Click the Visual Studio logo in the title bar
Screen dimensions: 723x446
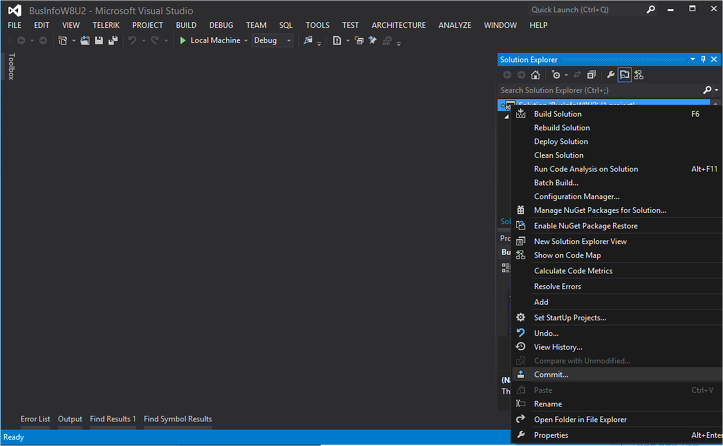click(14, 10)
